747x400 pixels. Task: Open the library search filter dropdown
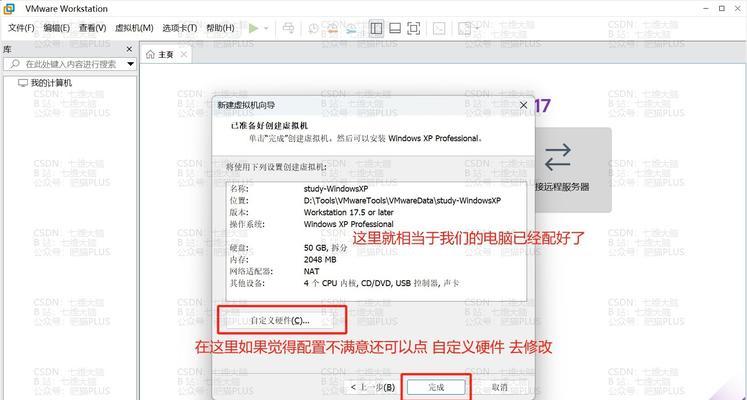click(131, 64)
